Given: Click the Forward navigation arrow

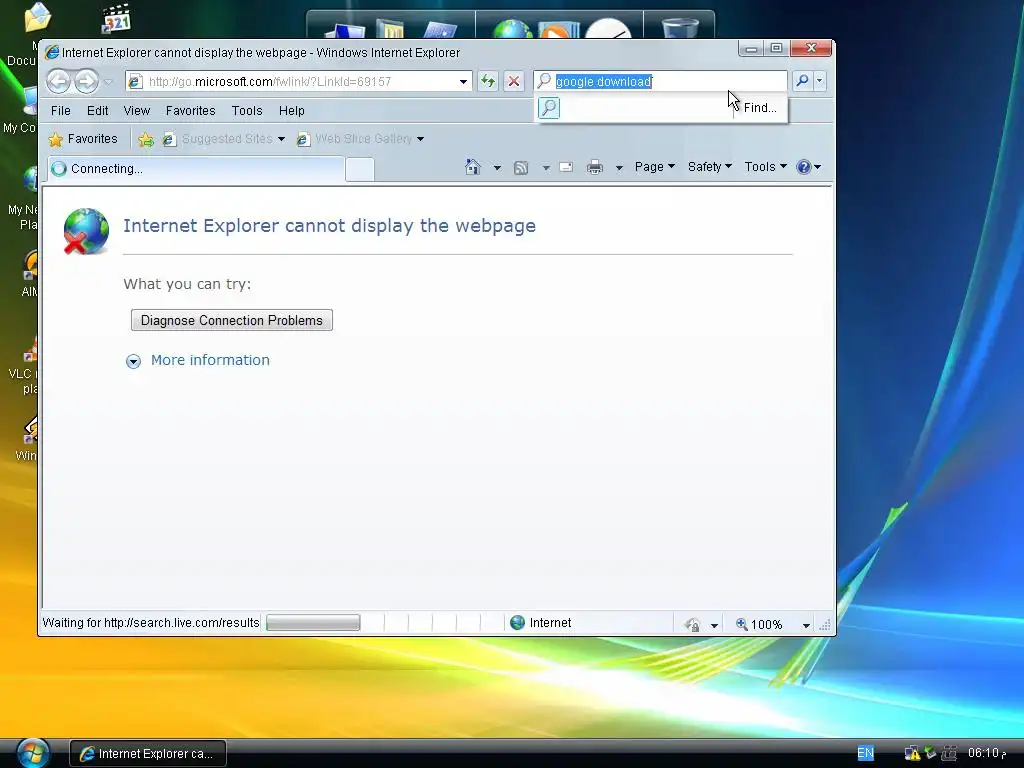Looking at the screenshot, I should click(86, 82).
